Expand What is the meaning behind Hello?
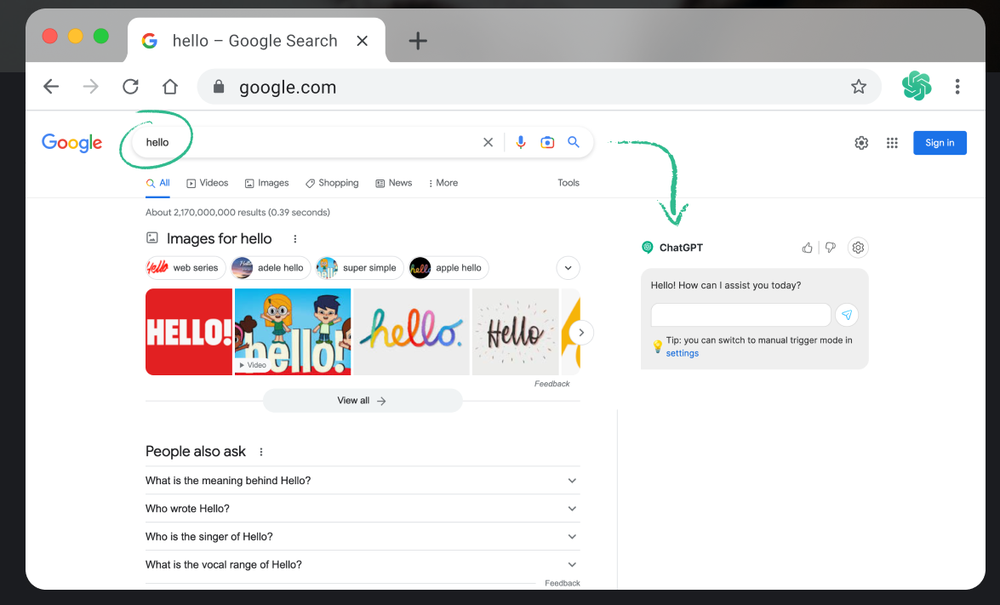Viewport: 1000px width, 605px height. tap(362, 481)
